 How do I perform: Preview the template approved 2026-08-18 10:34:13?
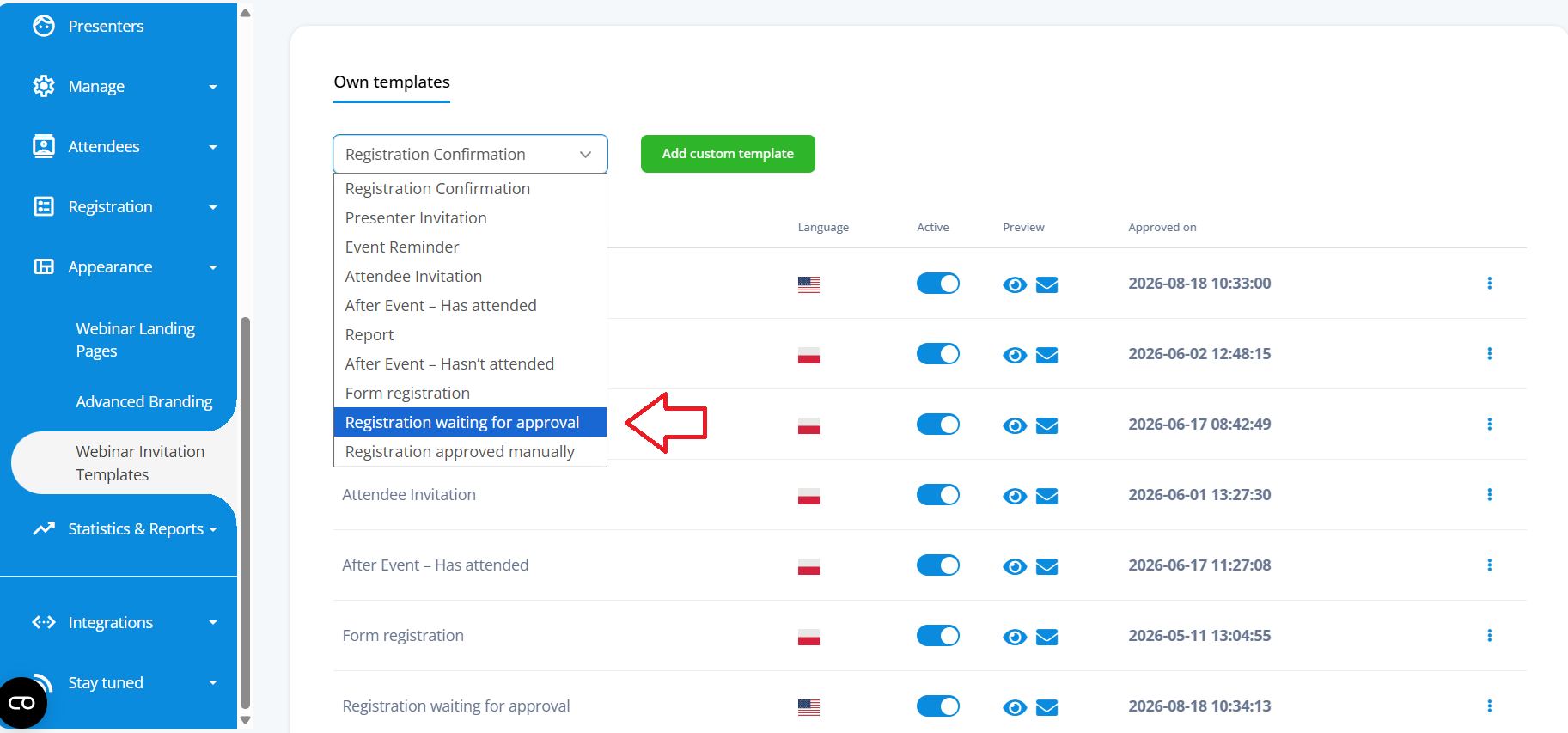1015,707
